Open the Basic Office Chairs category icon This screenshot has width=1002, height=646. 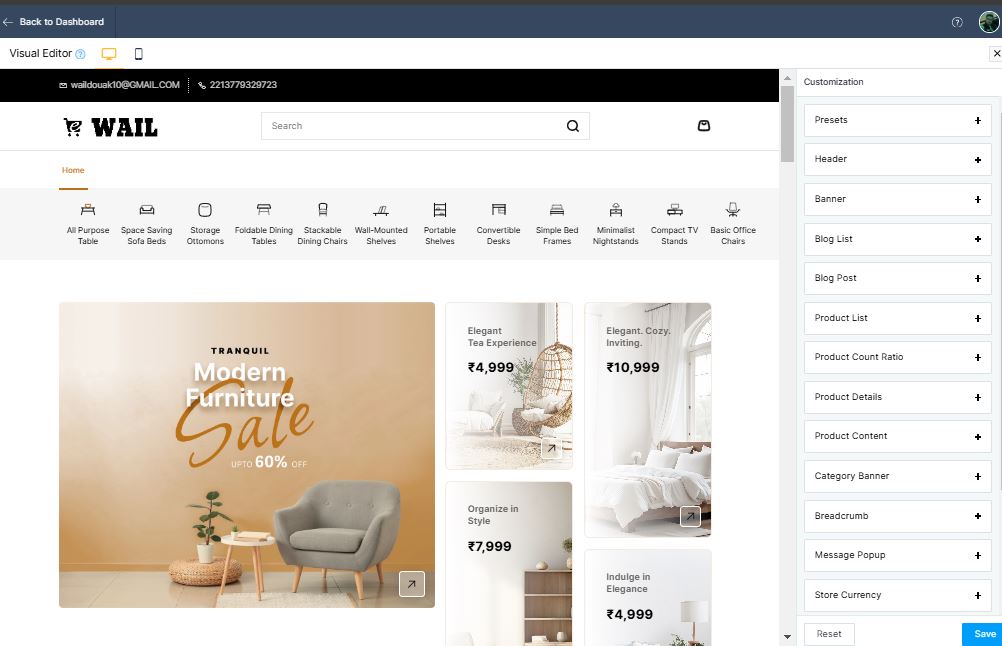pos(733,210)
